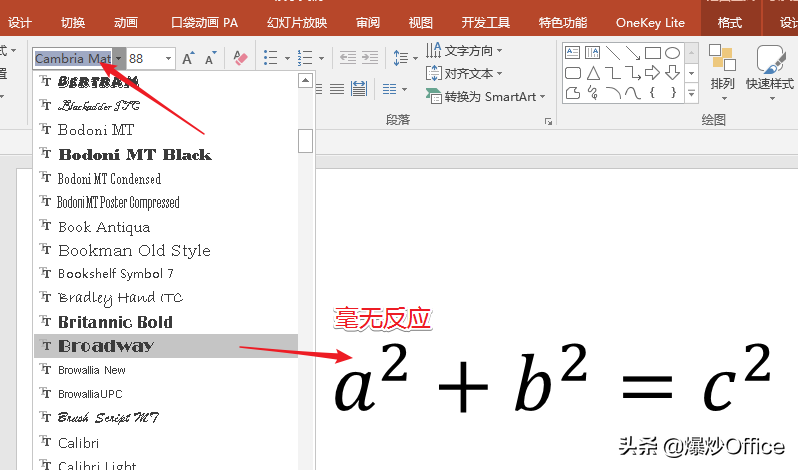Select the rounded rectangle shape

tap(573, 73)
